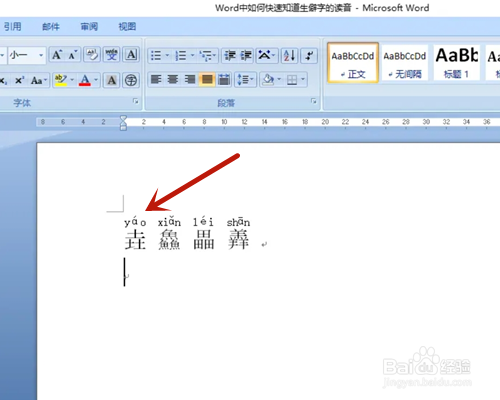Switch to the 审阅 ribbon tab
The image size is (500, 400).
click(89, 27)
